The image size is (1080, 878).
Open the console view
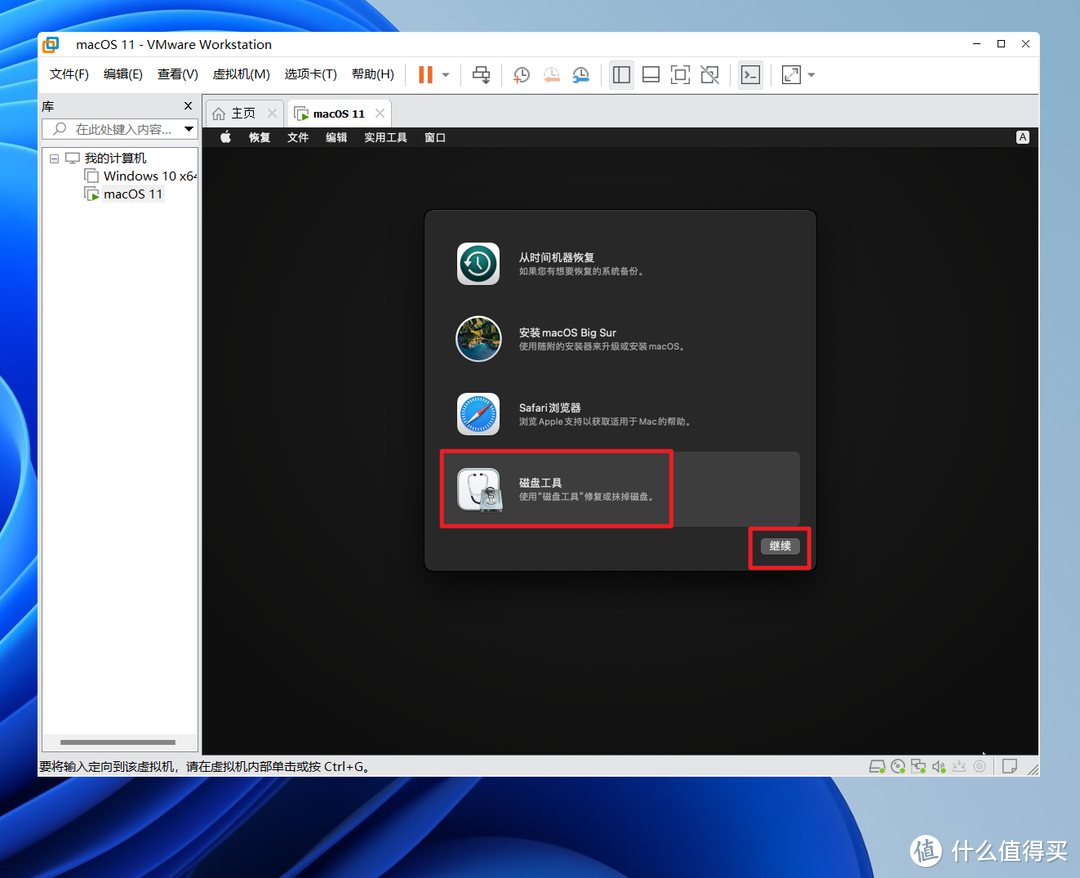click(750, 74)
